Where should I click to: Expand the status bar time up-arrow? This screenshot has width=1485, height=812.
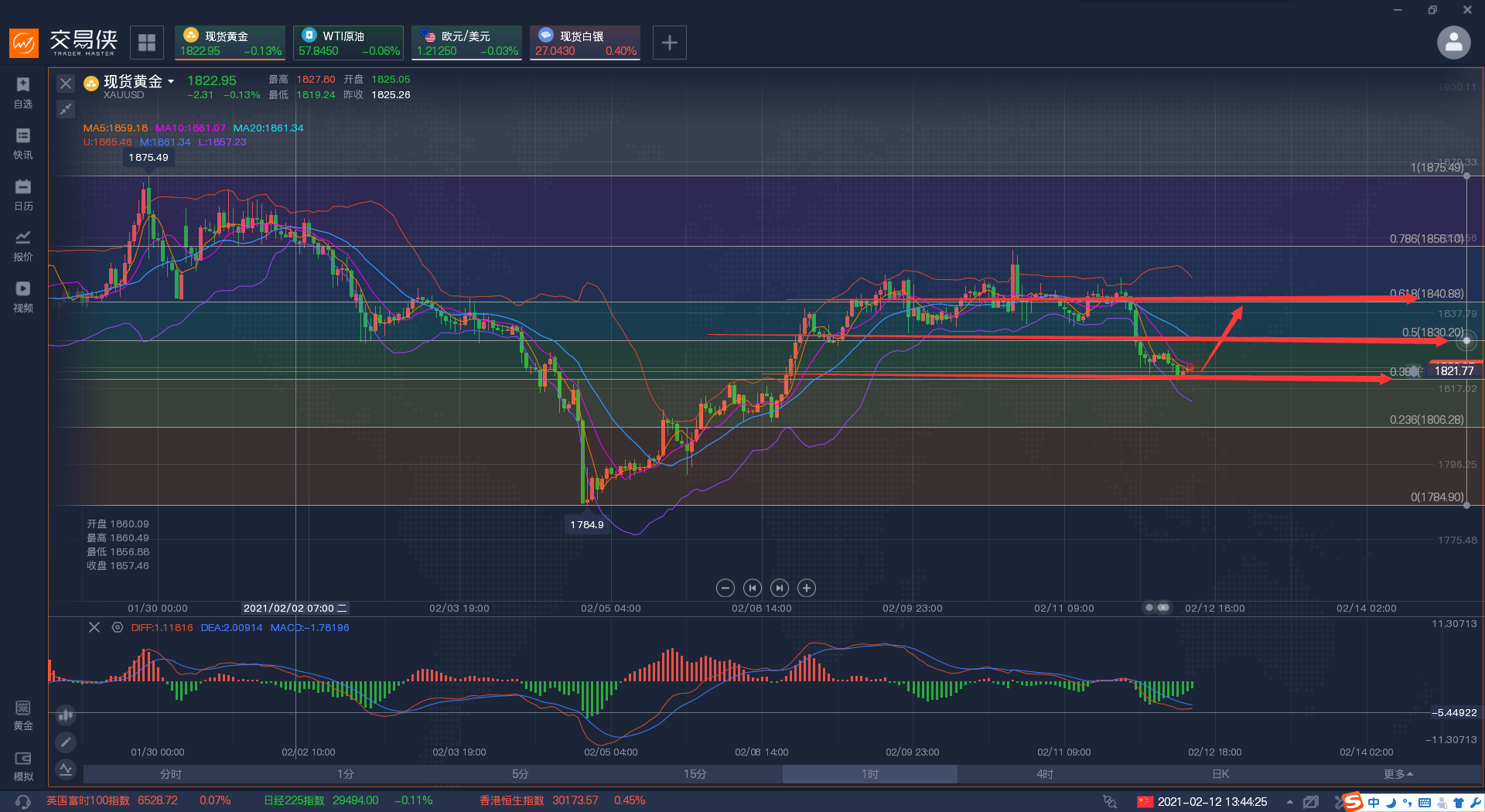pyautogui.click(x=1289, y=801)
